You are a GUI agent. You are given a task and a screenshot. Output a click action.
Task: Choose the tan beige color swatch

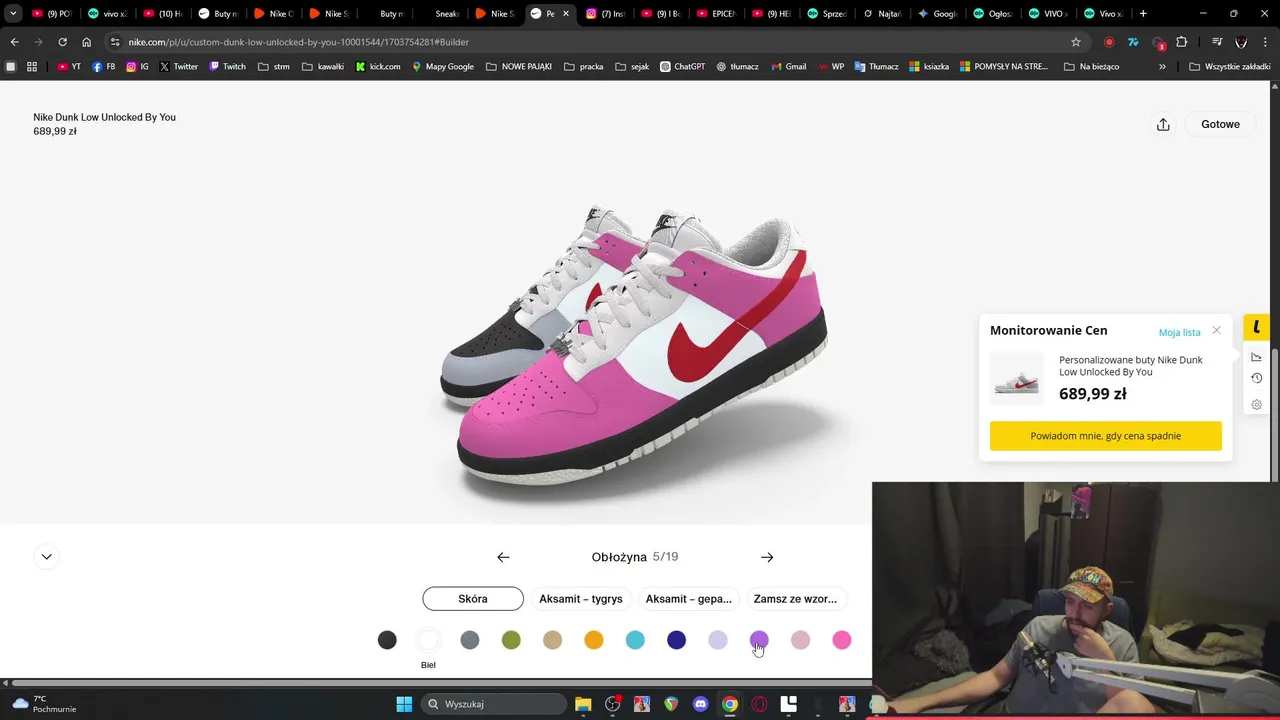[552, 640]
